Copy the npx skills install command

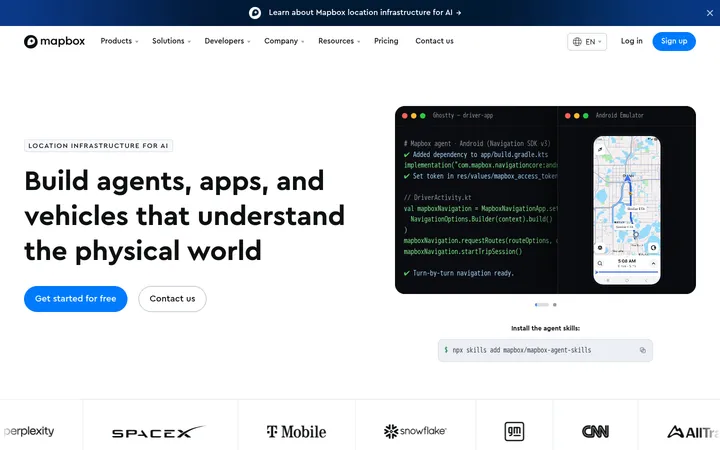642,350
